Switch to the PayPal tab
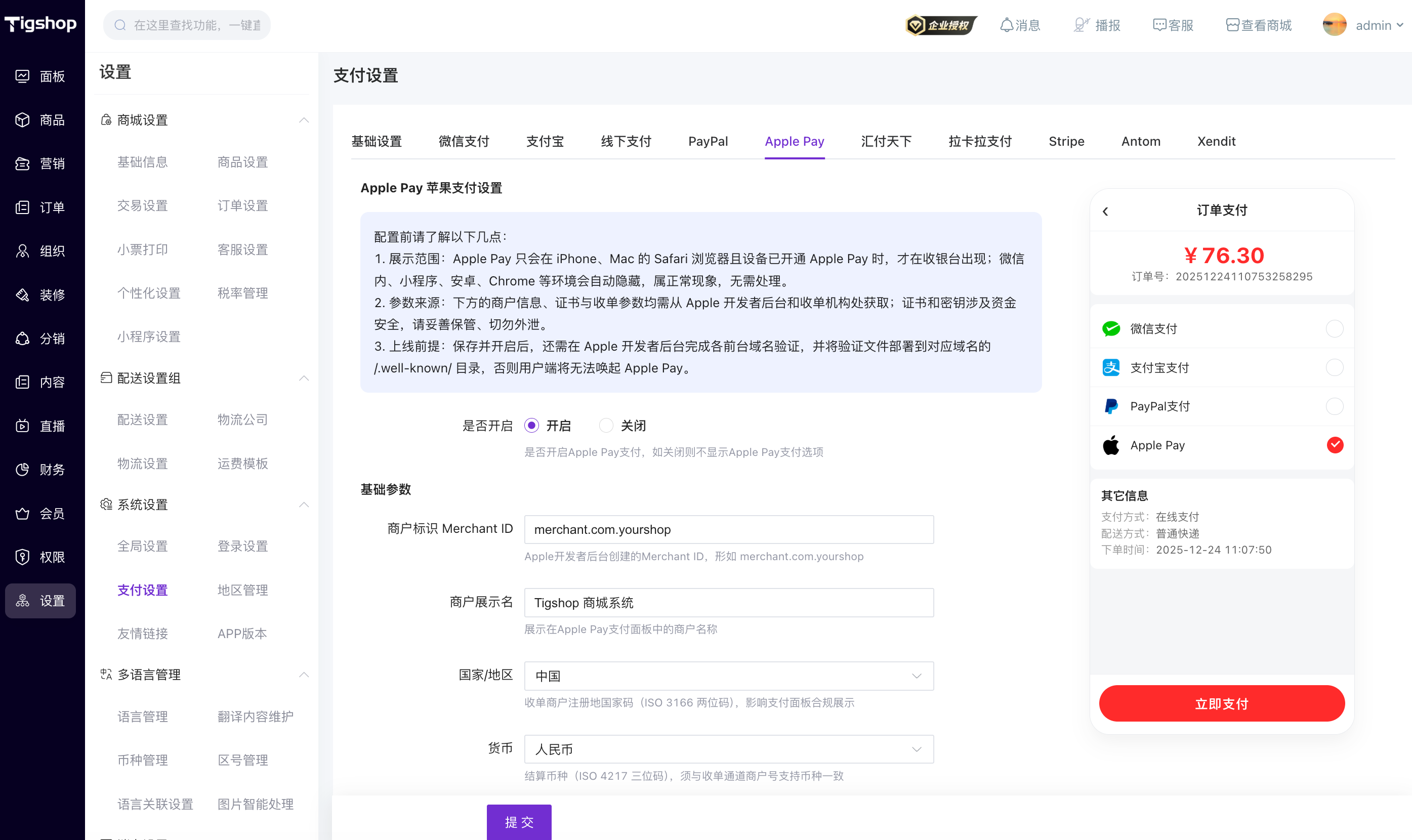Screen dimensions: 1412x840 click(708, 141)
